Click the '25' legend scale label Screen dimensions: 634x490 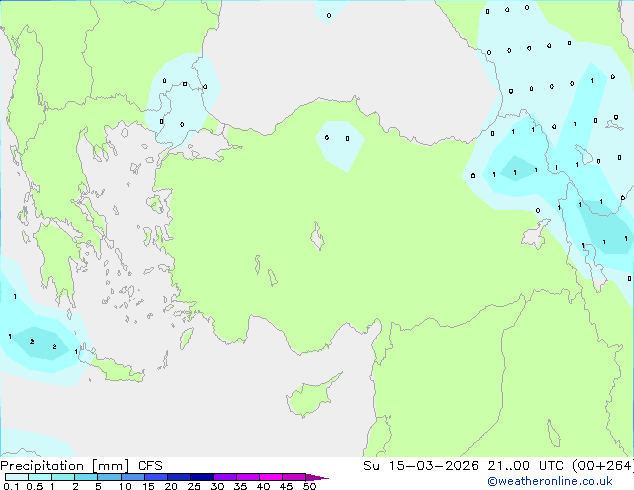(x=194, y=486)
